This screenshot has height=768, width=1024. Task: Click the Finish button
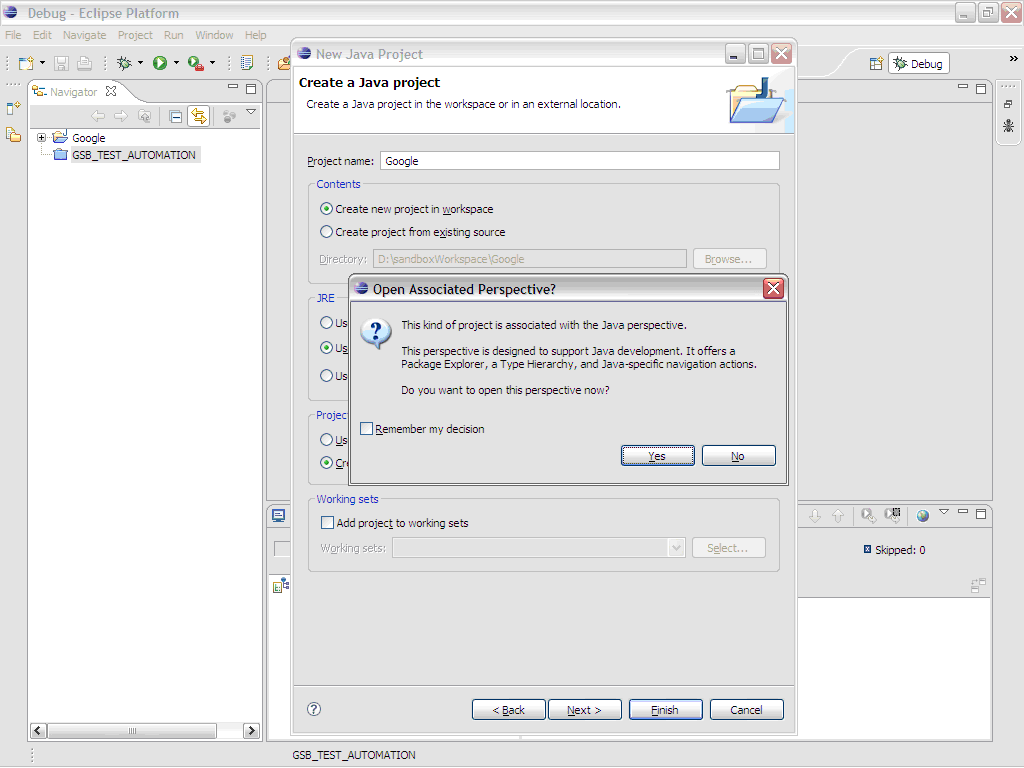pyautogui.click(x=665, y=709)
